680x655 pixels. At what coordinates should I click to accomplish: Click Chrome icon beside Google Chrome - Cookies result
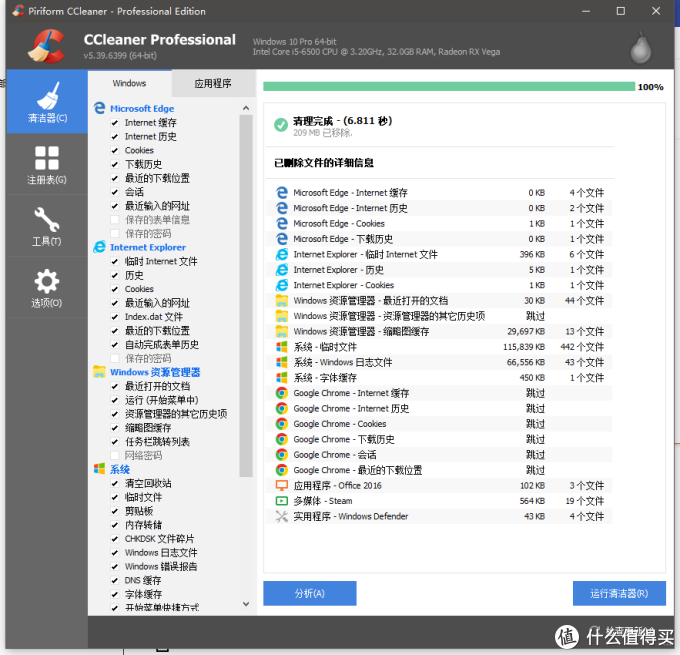click(x=282, y=424)
